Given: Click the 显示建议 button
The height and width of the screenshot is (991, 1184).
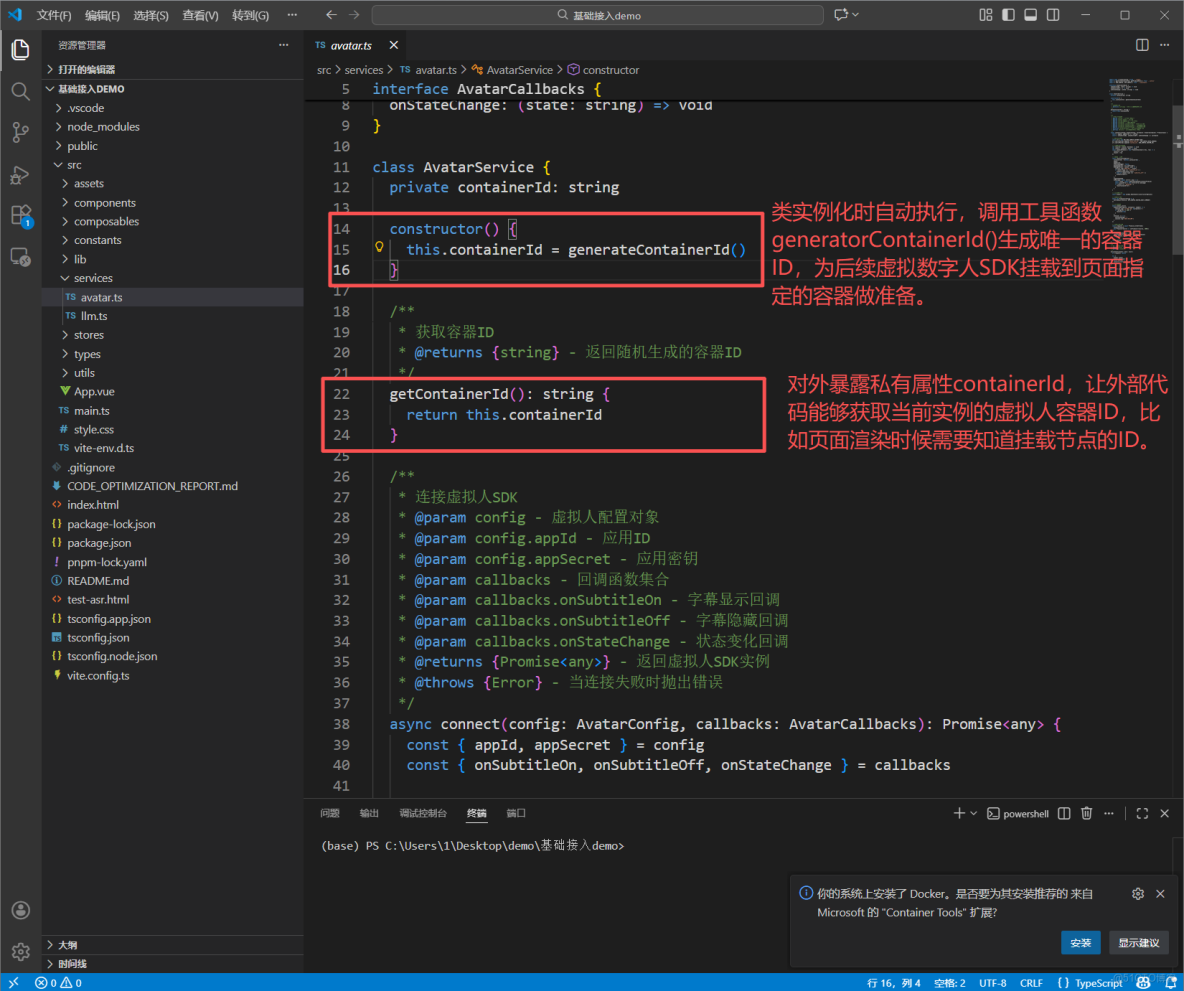Looking at the screenshot, I should coord(1138,943).
